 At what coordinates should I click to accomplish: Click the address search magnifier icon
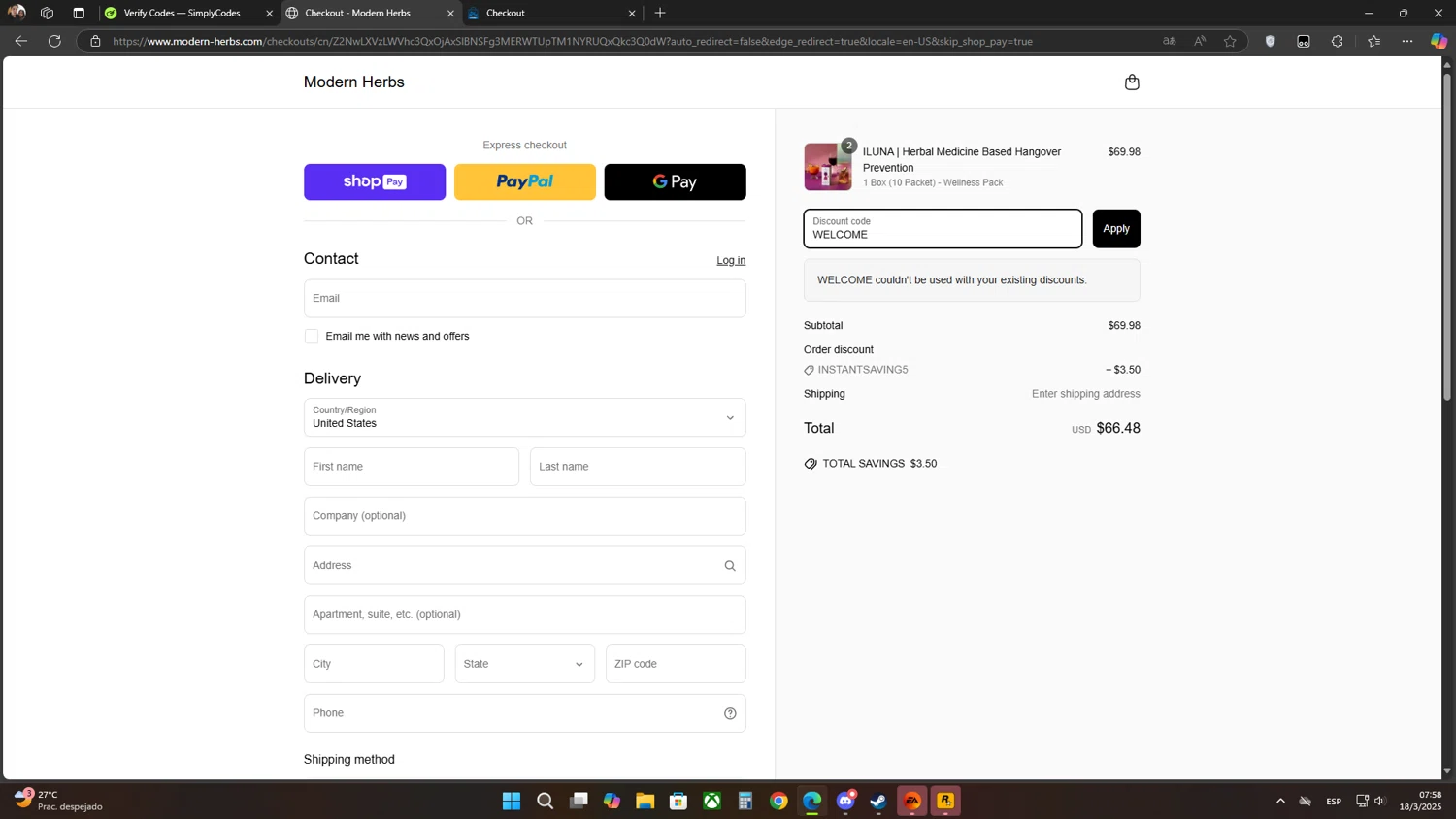pos(730,566)
